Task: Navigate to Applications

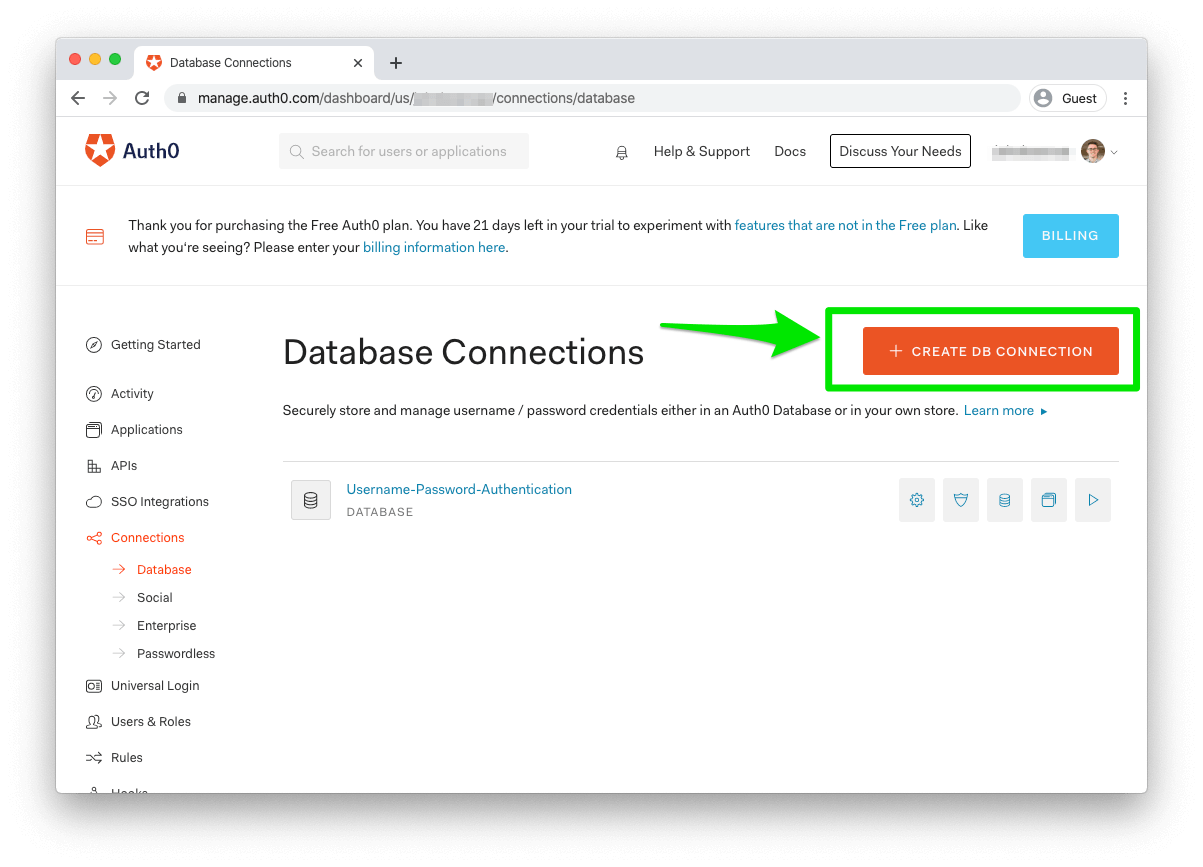Action: (x=147, y=430)
